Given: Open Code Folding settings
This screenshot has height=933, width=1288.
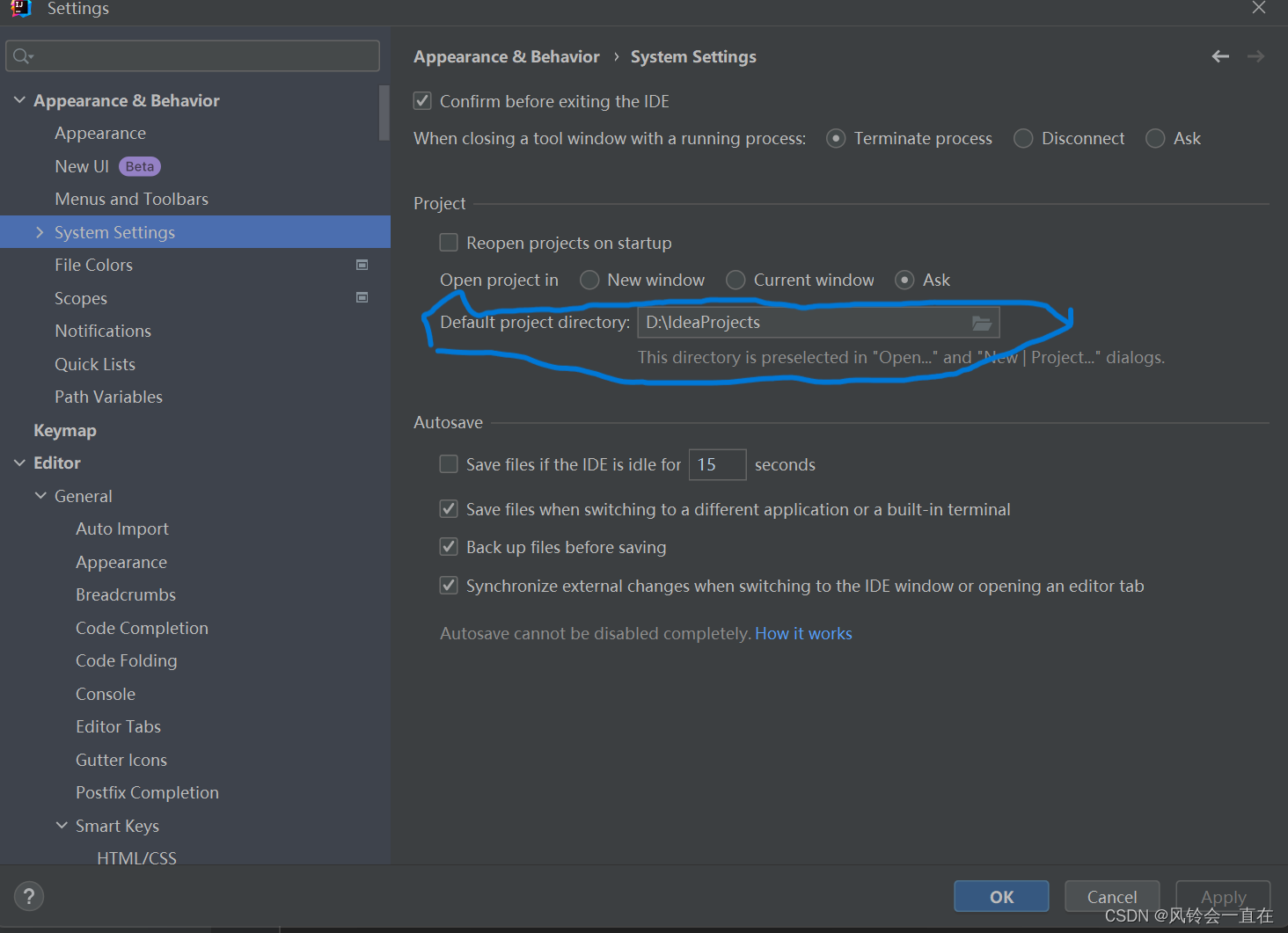Looking at the screenshot, I should point(127,660).
